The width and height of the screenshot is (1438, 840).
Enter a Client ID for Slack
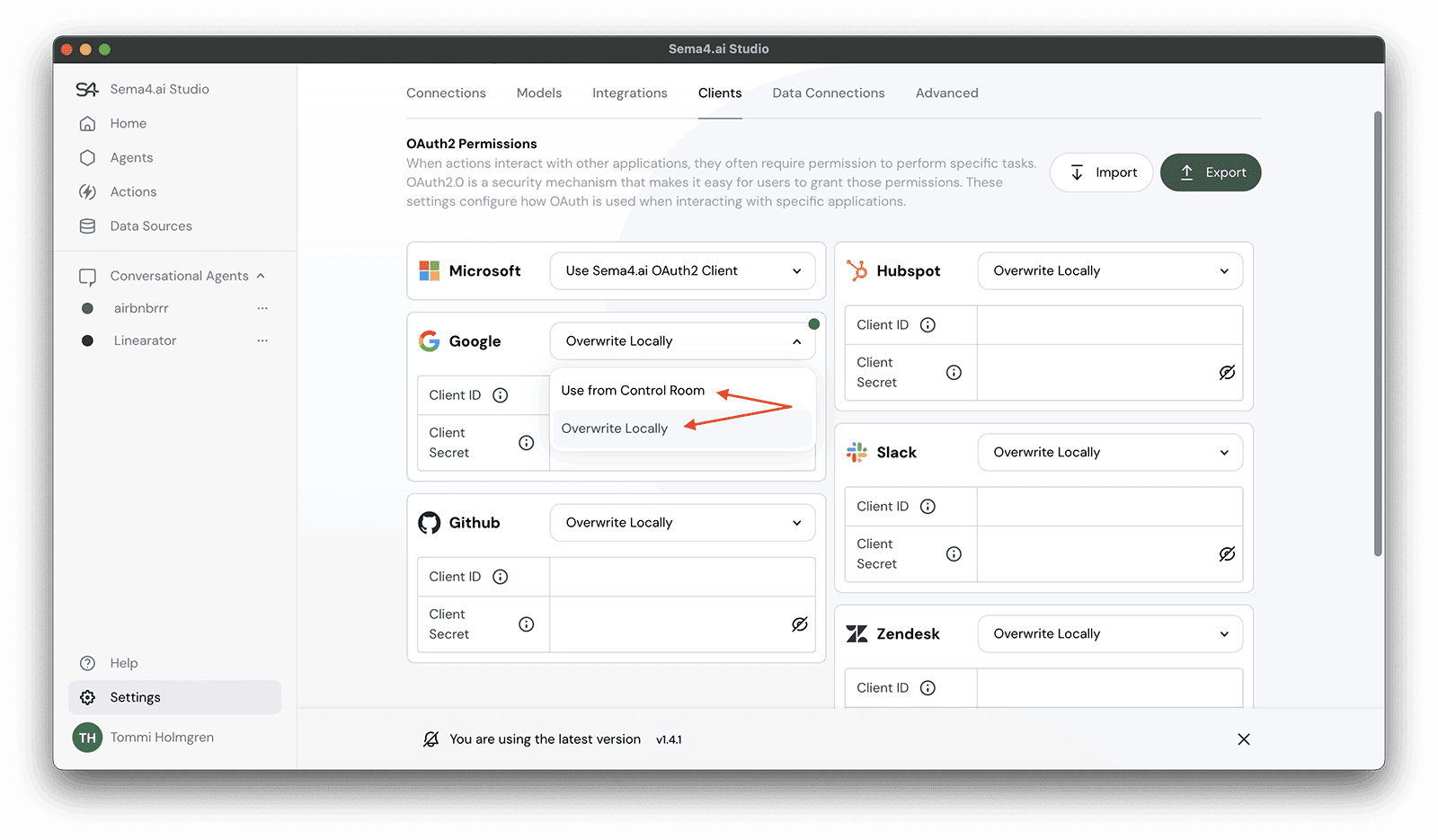point(1110,506)
